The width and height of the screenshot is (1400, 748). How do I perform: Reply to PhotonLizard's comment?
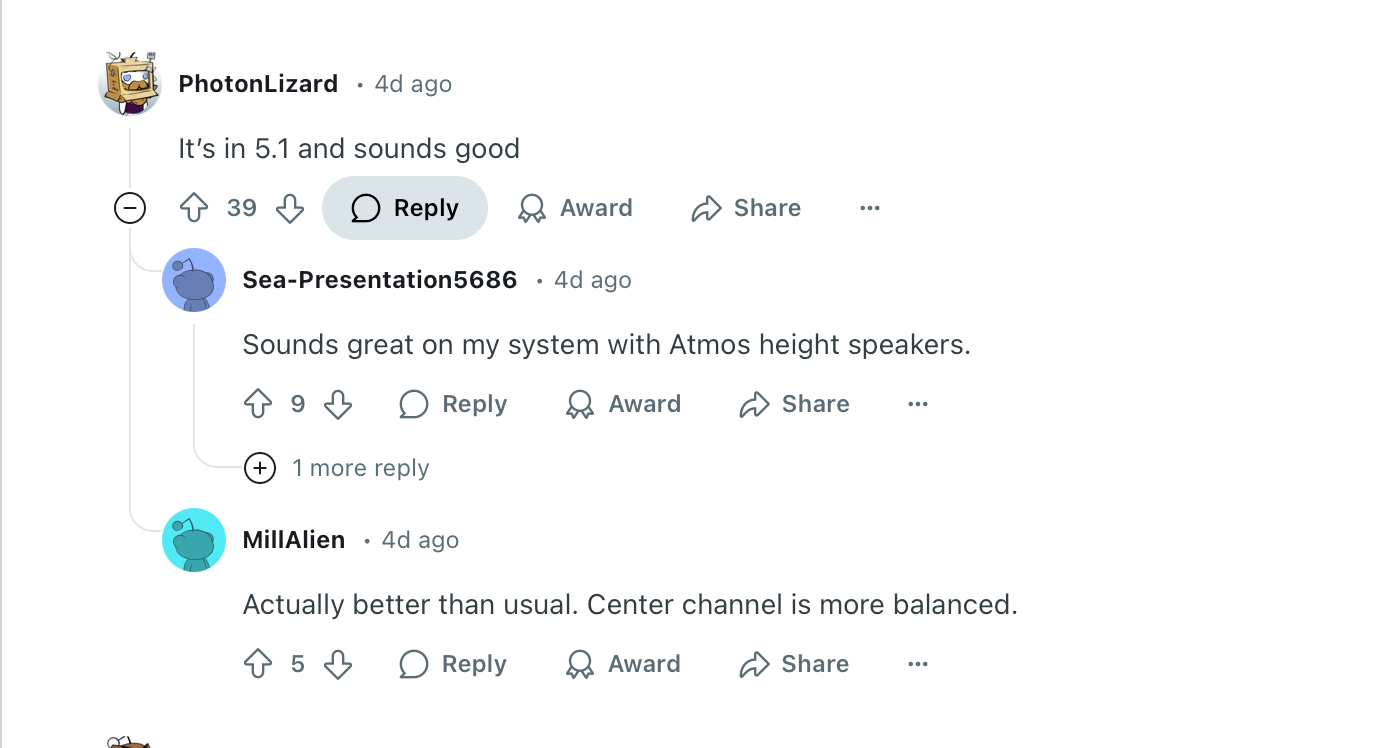405,208
